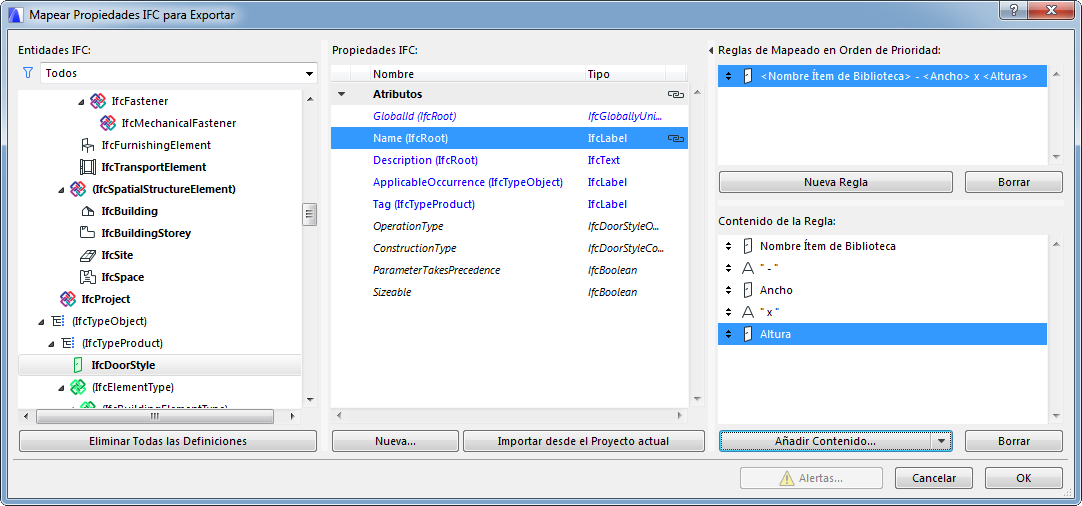Click the filter funnel icon above entity tree
Image resolution: width=1082 pixels, height=506 pixels.
tap(28, 72)
